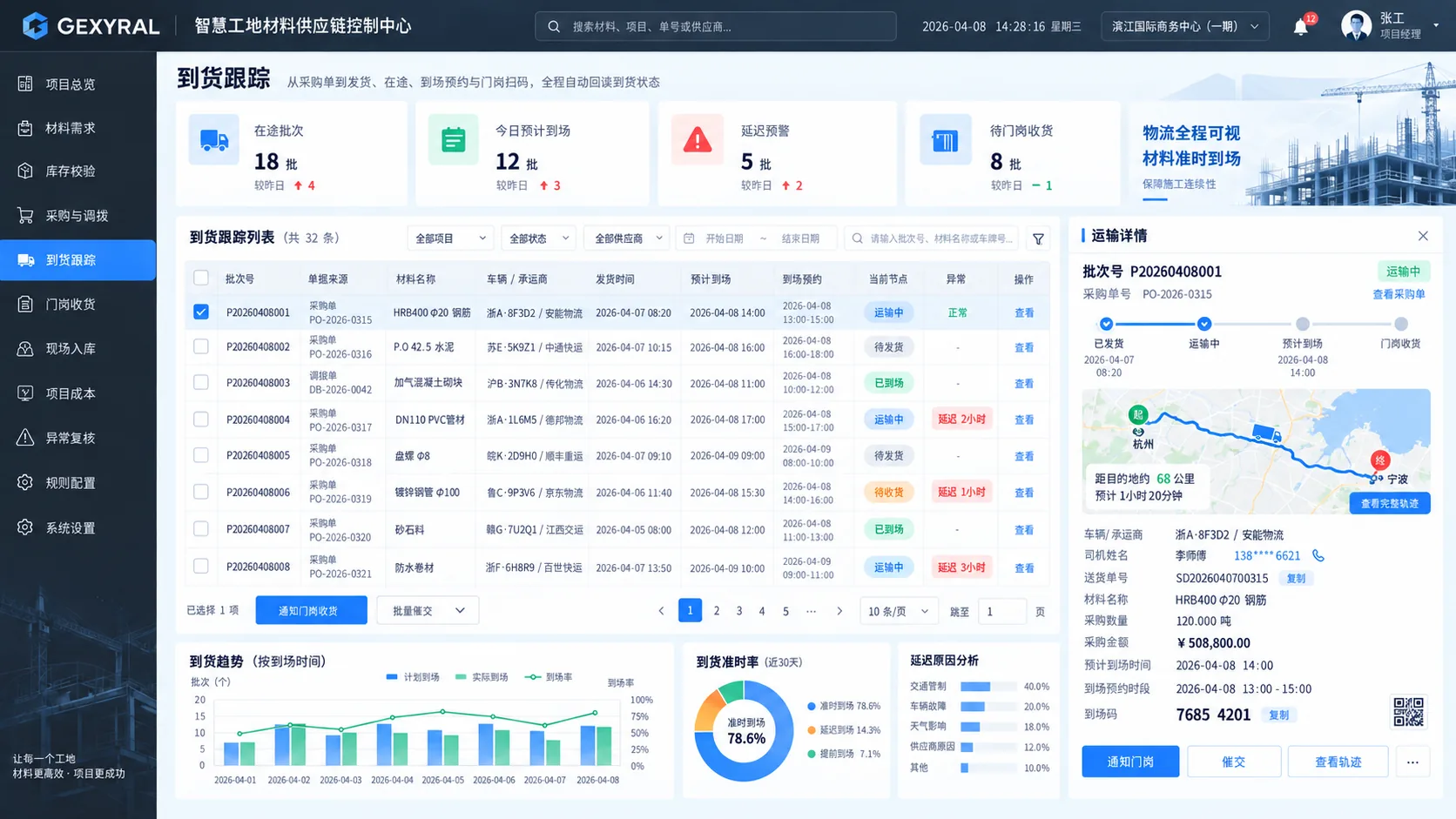The height and width of the screenshot is (819, 1456).
Task: Open the 全部项目 dropdown
Action: click(x=450, y=238)
